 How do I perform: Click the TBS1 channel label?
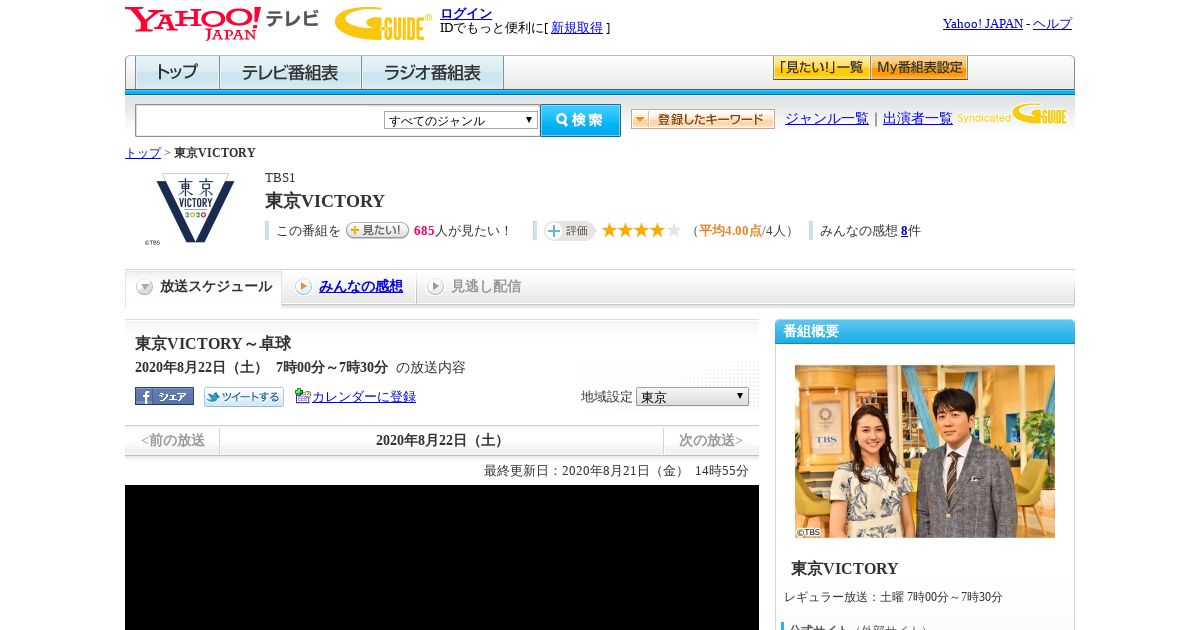(280, 178)
